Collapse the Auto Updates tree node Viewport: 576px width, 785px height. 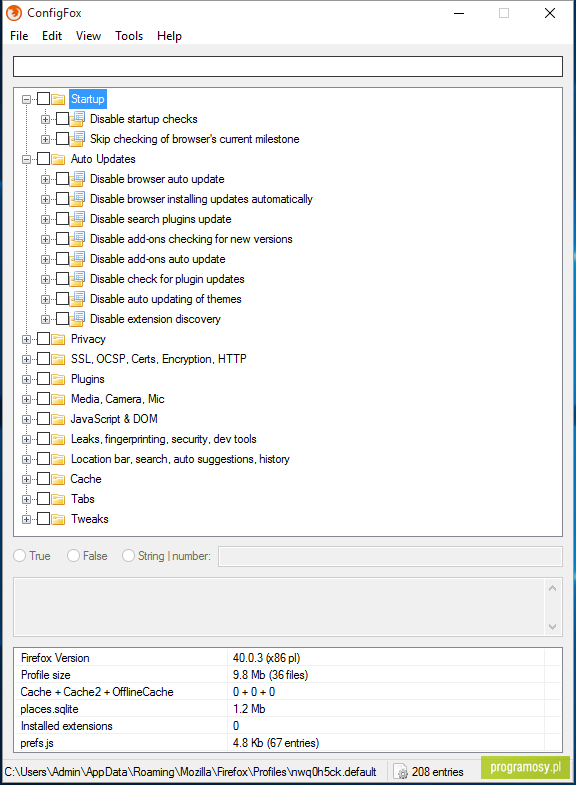(27, 159)
